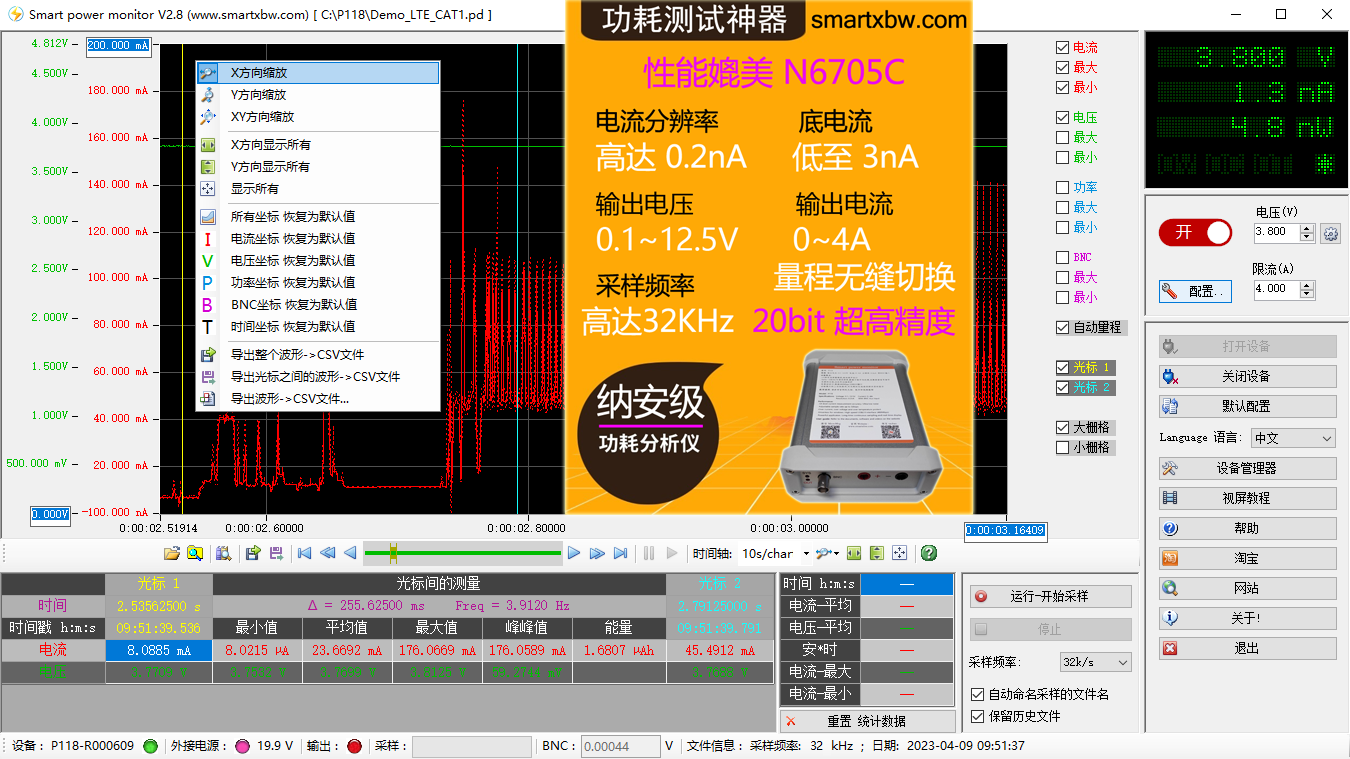Select Y方向缩放 menu item

tap(317, 95)
